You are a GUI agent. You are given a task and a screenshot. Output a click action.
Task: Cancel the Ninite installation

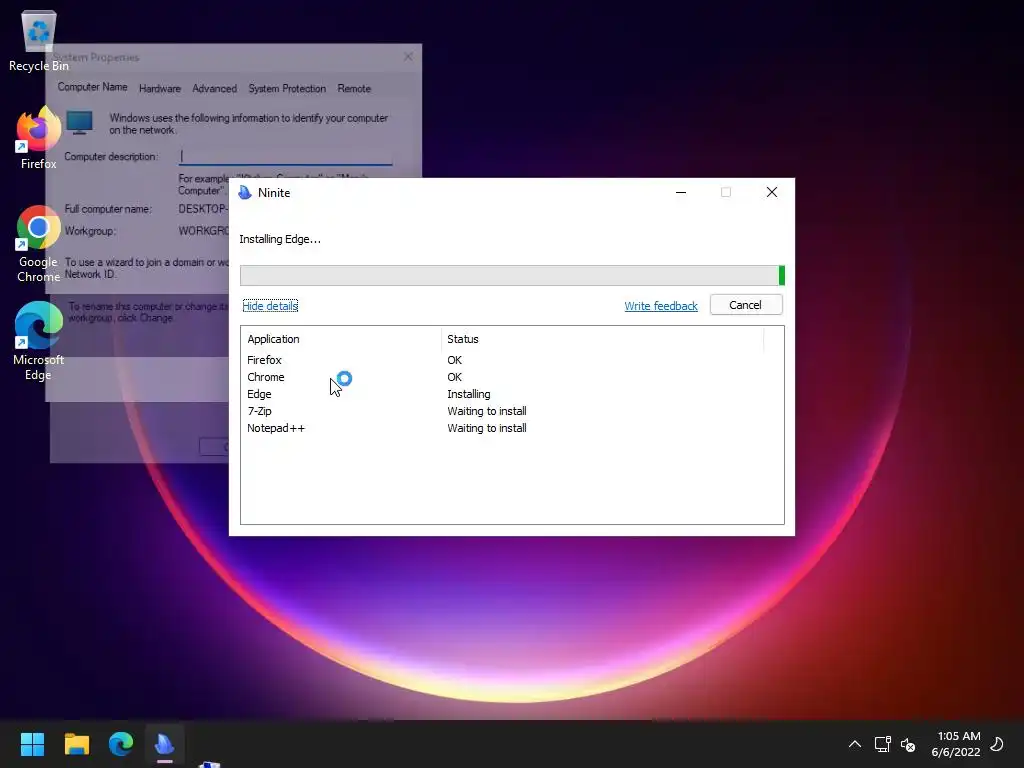[x=746, y=305]
